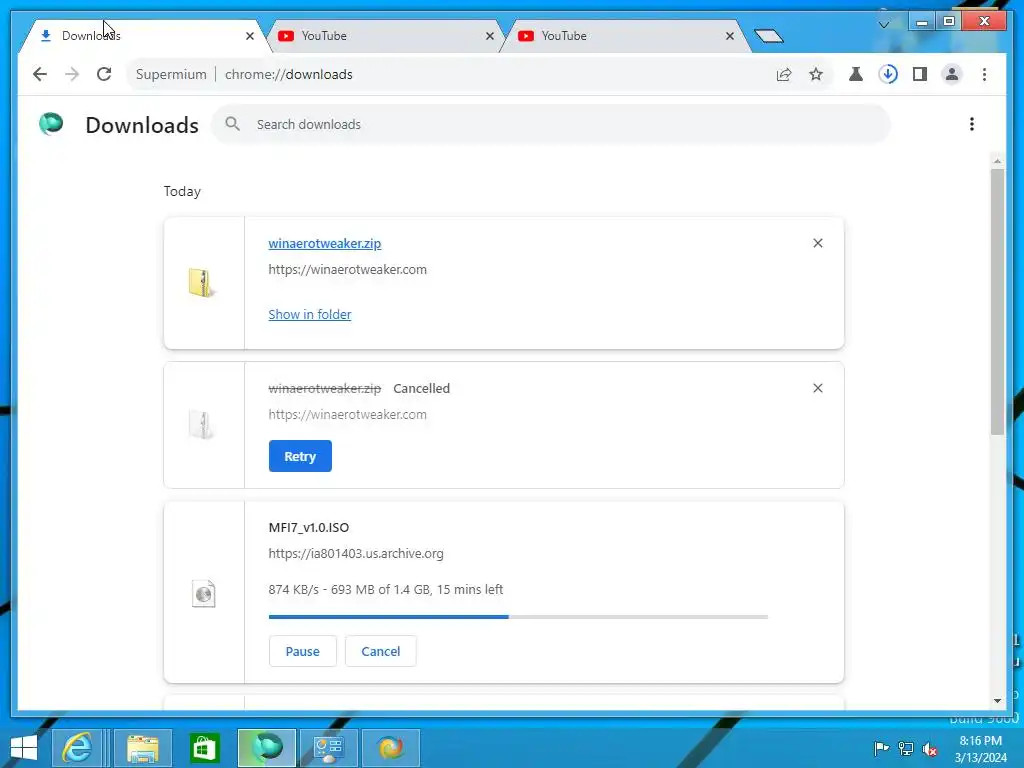Close the first YouTube tab
Screen dimensions: 1024x768
pyautogui.click(x=490, y=36)
